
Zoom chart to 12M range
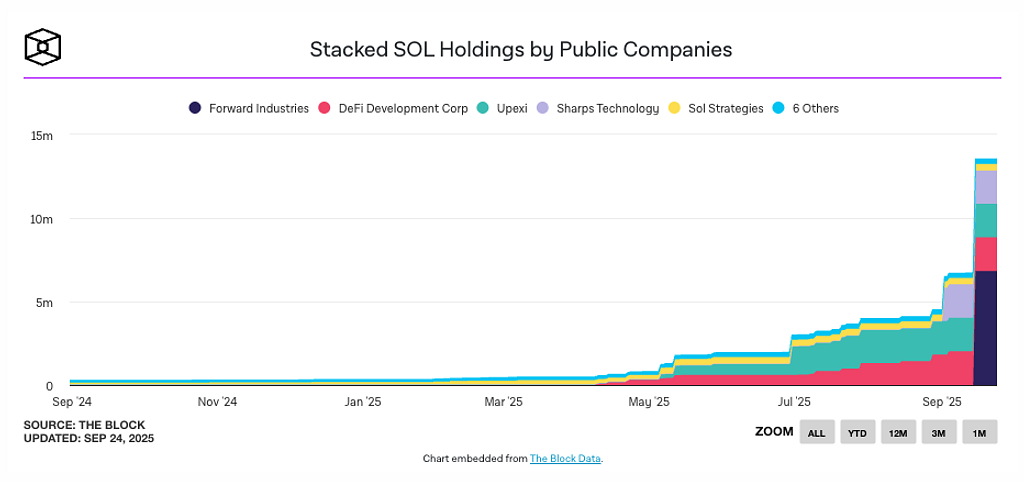[x=897, y=432]
